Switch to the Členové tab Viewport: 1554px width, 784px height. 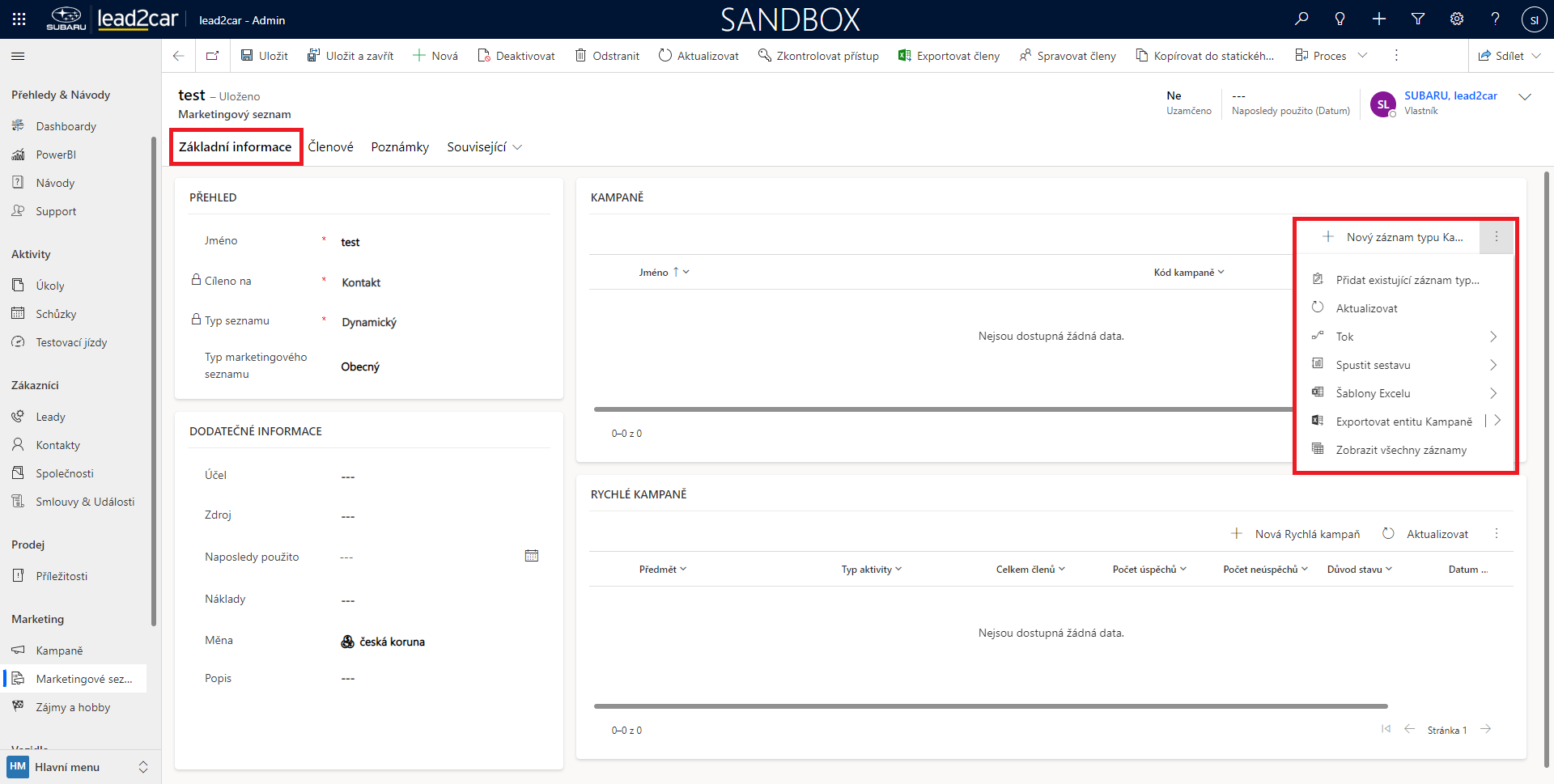tap(330, 147)
